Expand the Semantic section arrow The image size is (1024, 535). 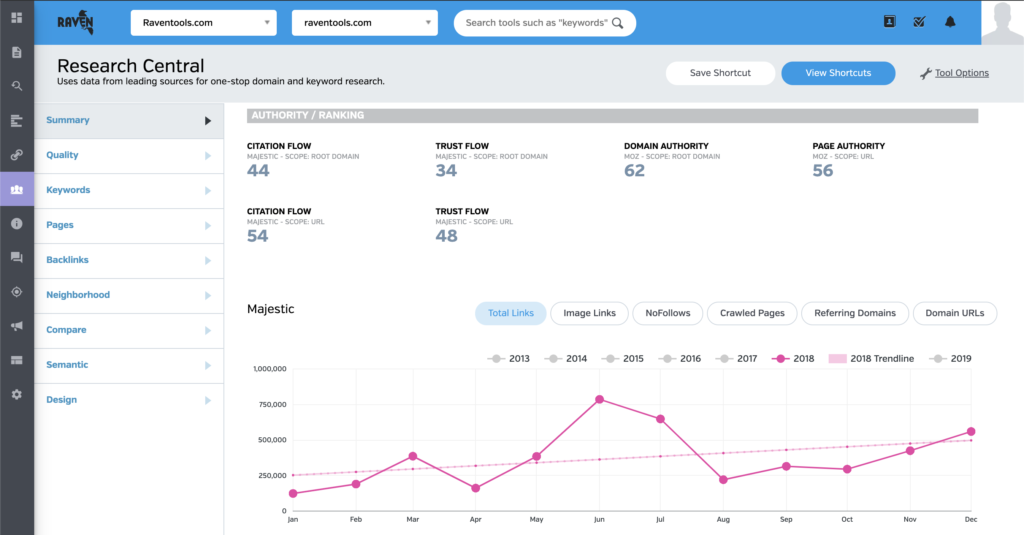[x=208, y=365]
